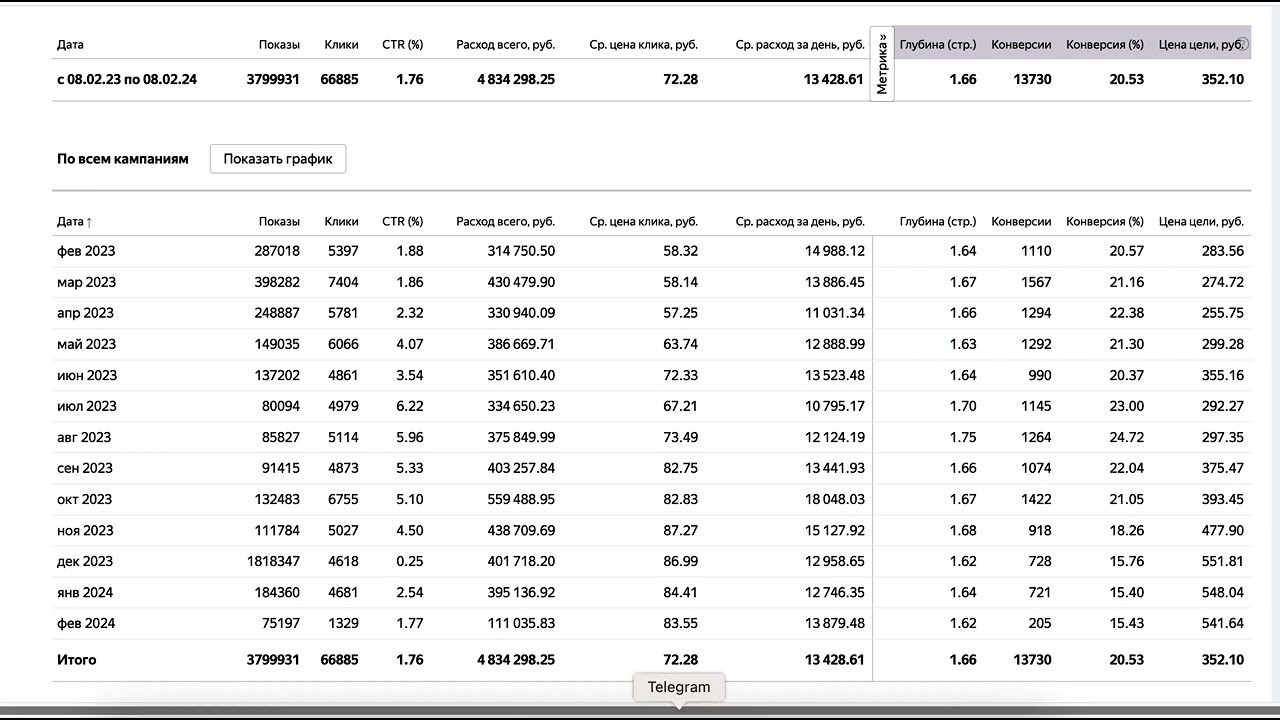Select impressions value 287018 for фев 2023
1280x720 pixels.
[x=277, y=251]
